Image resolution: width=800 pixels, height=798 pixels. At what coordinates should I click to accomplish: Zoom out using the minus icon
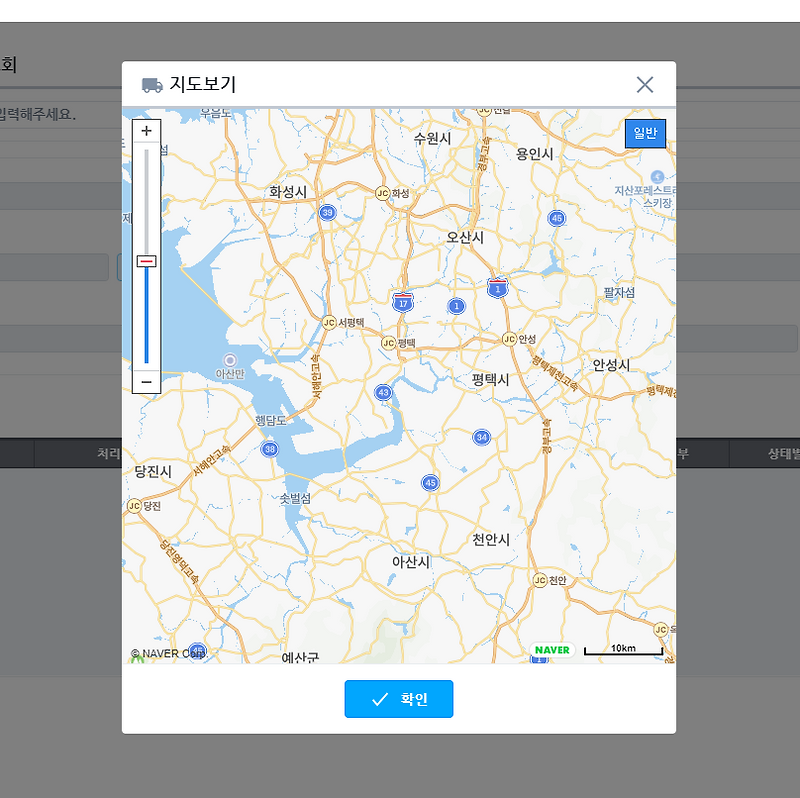[146, 384]
